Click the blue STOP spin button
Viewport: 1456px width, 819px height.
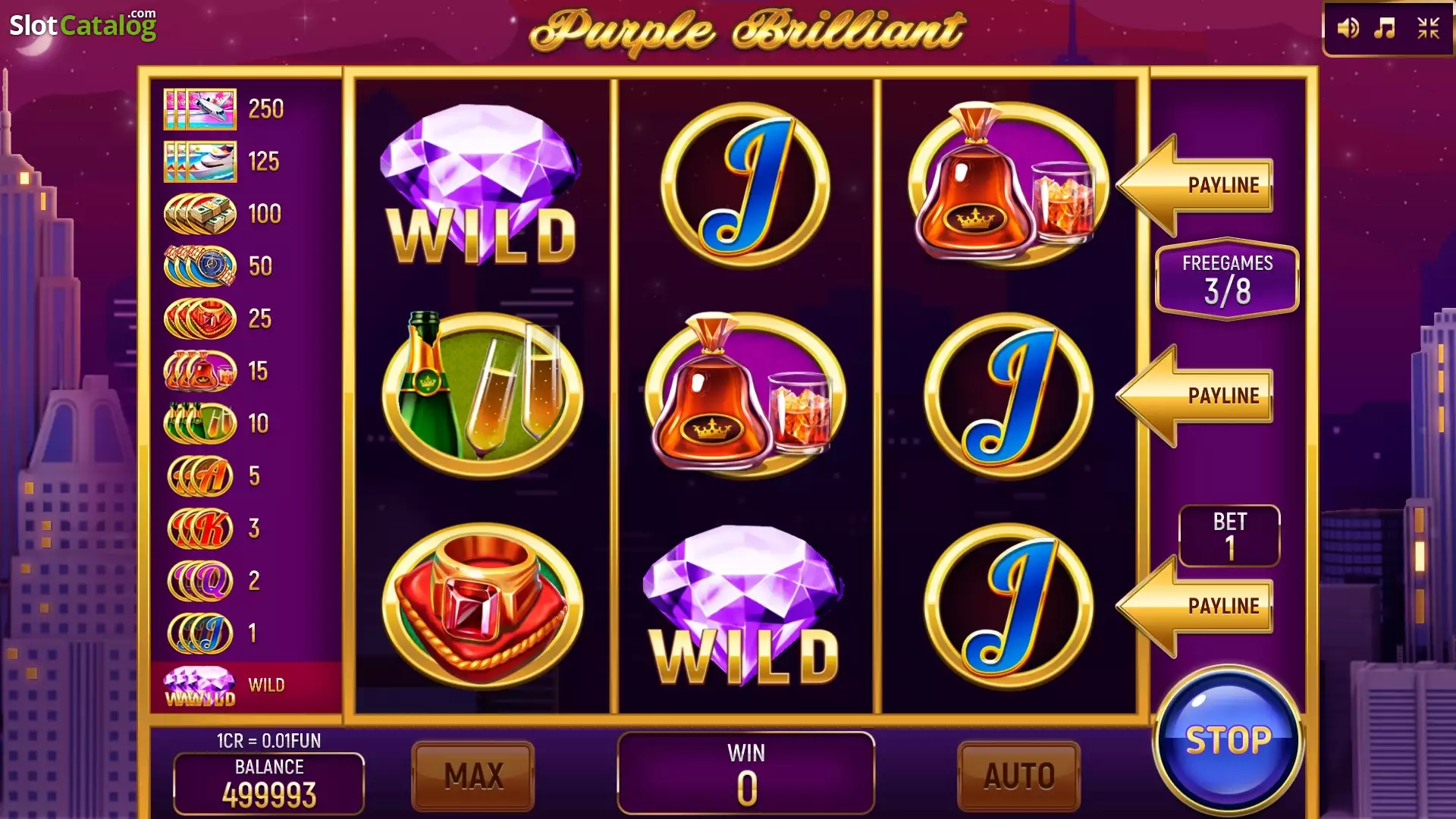click(1228, 740)
